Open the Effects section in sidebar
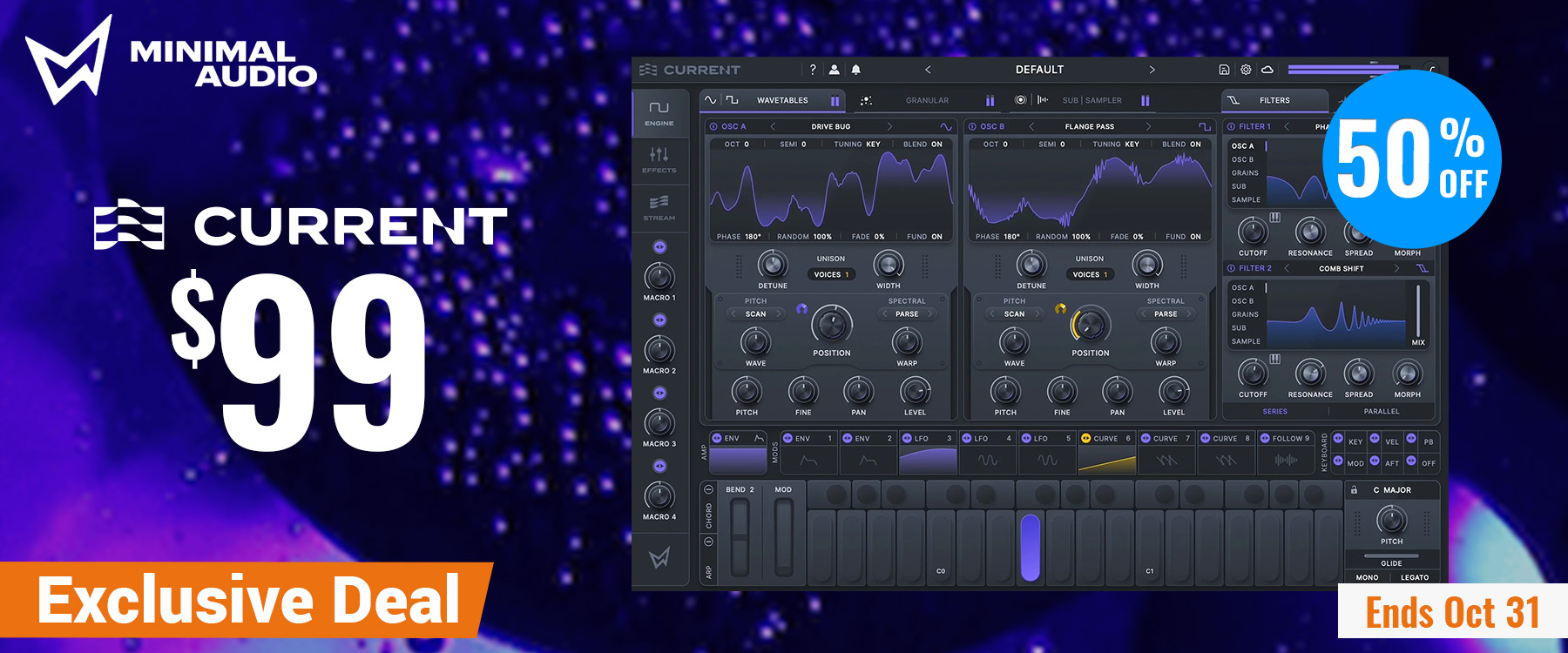 (x=659, y=160)
